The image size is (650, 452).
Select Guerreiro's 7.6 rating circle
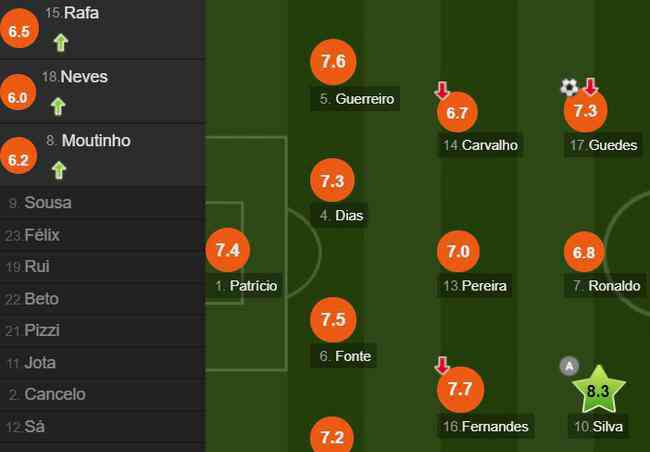(333, 62)
